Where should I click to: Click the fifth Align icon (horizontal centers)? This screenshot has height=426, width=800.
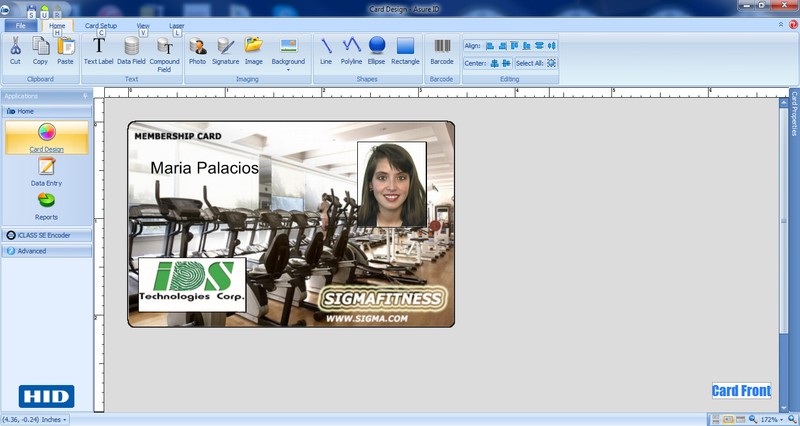539,45
